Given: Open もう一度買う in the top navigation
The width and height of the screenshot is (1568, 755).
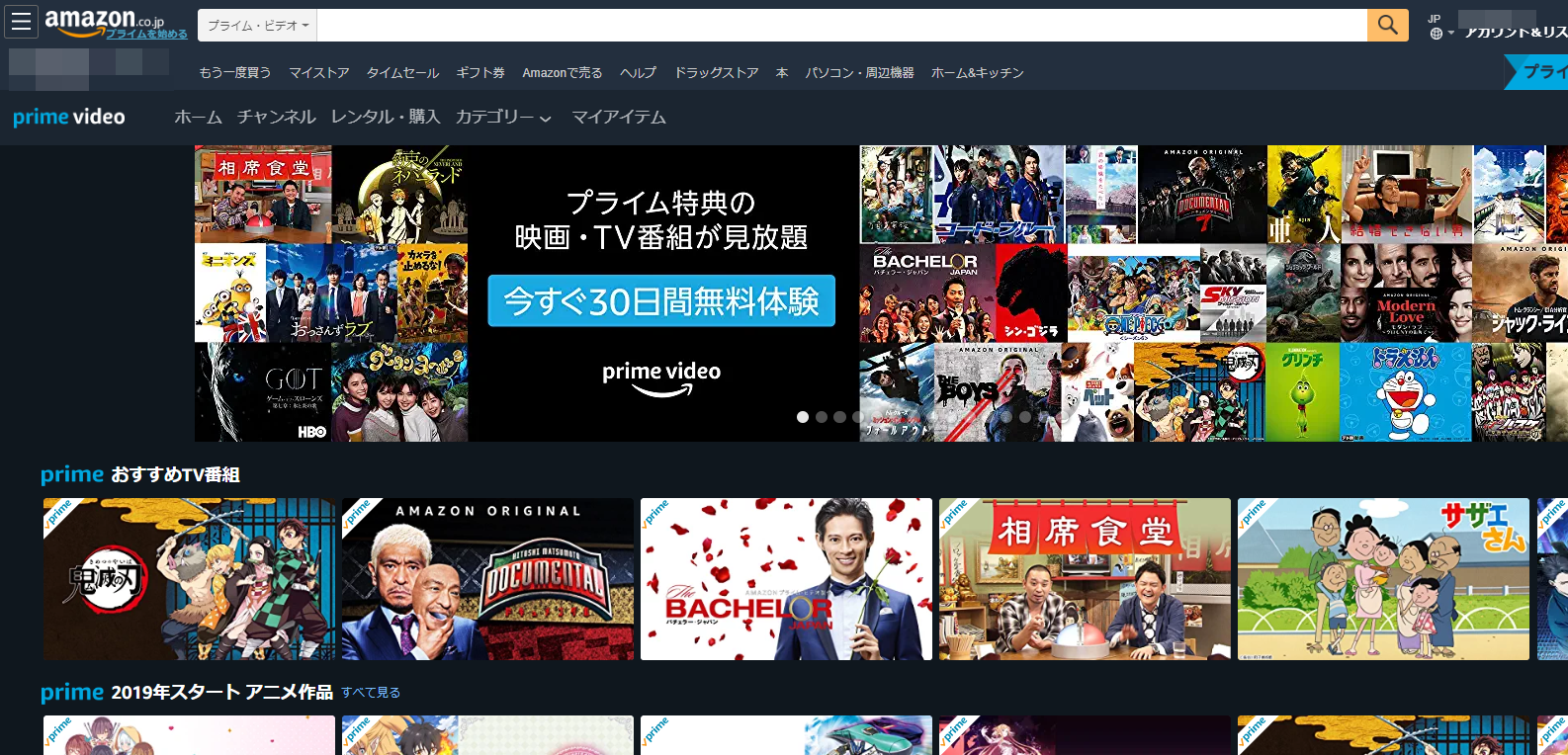Looking at the screenshot, I should pyautogui.click(x=234, y=72).
